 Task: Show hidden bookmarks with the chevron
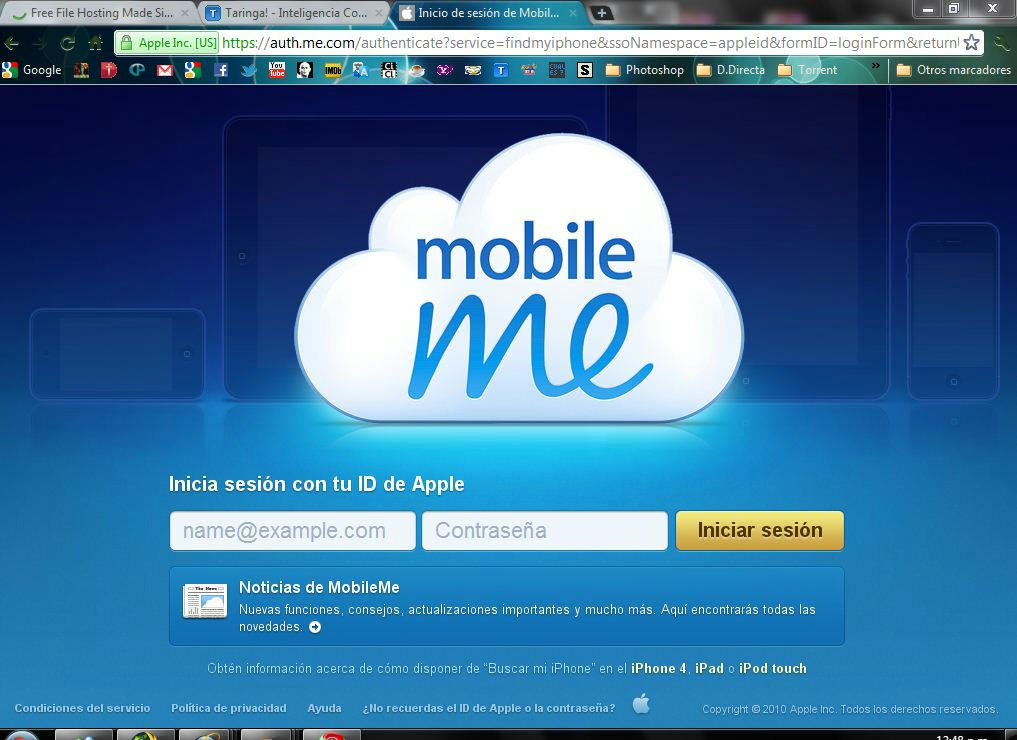tap(876, 66)
